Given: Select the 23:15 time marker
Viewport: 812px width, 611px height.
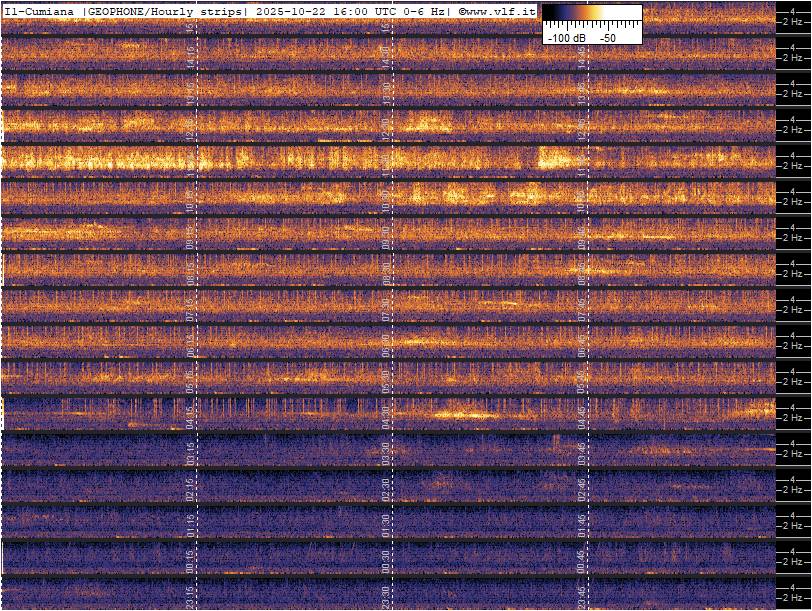Looking at the screenshot, I should pyautogui.click(x=192, y=593).
